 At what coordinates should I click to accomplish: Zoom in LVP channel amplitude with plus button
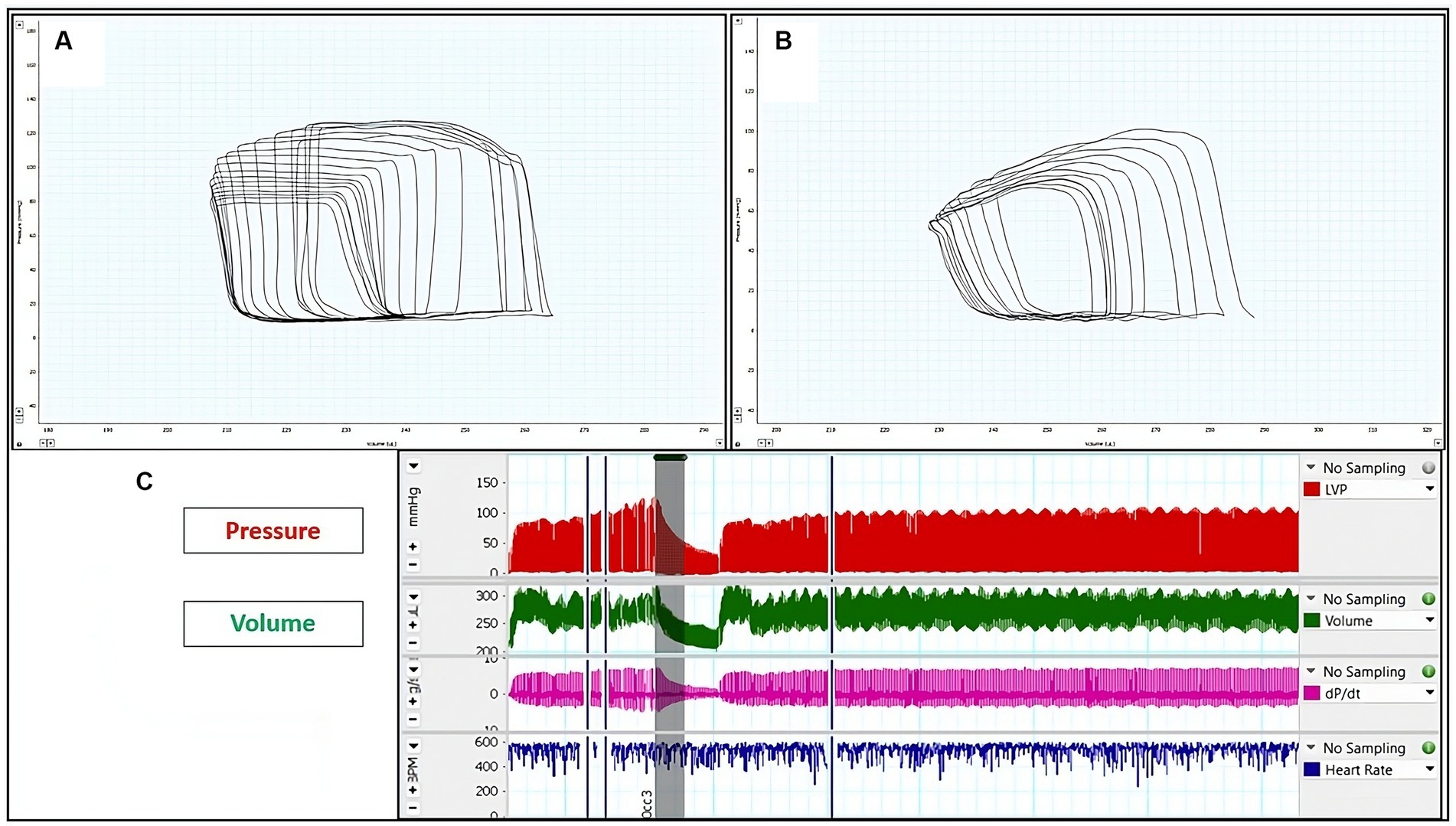coord(413,547)
